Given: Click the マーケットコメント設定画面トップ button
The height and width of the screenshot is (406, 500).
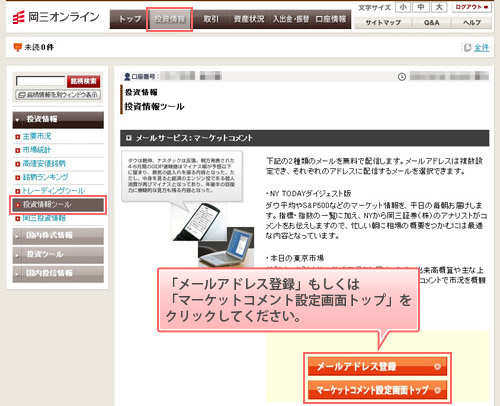Looking at the screenshot, I should pyautogui.click(x=377, y=390).
